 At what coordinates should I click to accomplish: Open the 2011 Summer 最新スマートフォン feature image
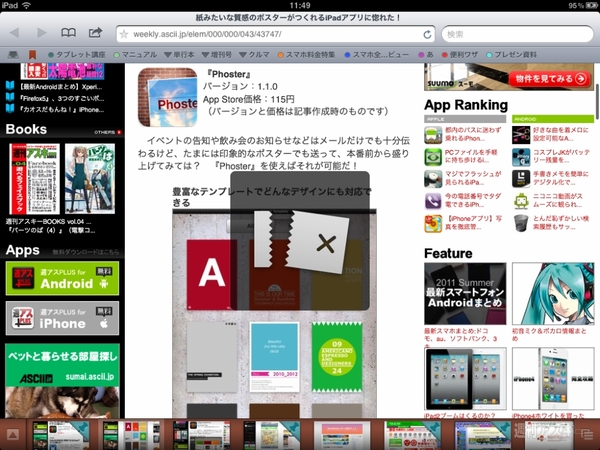(465, 293)
